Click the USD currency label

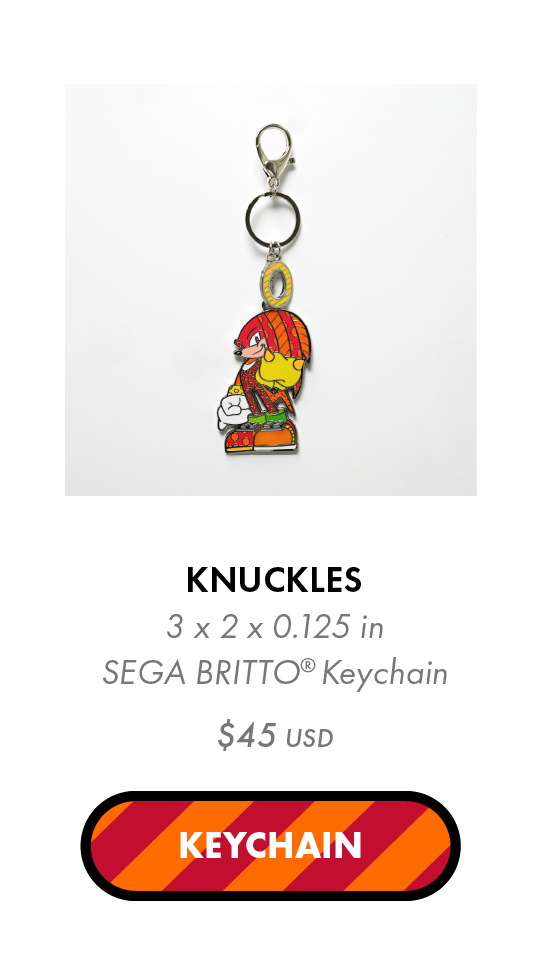(310, 739)
